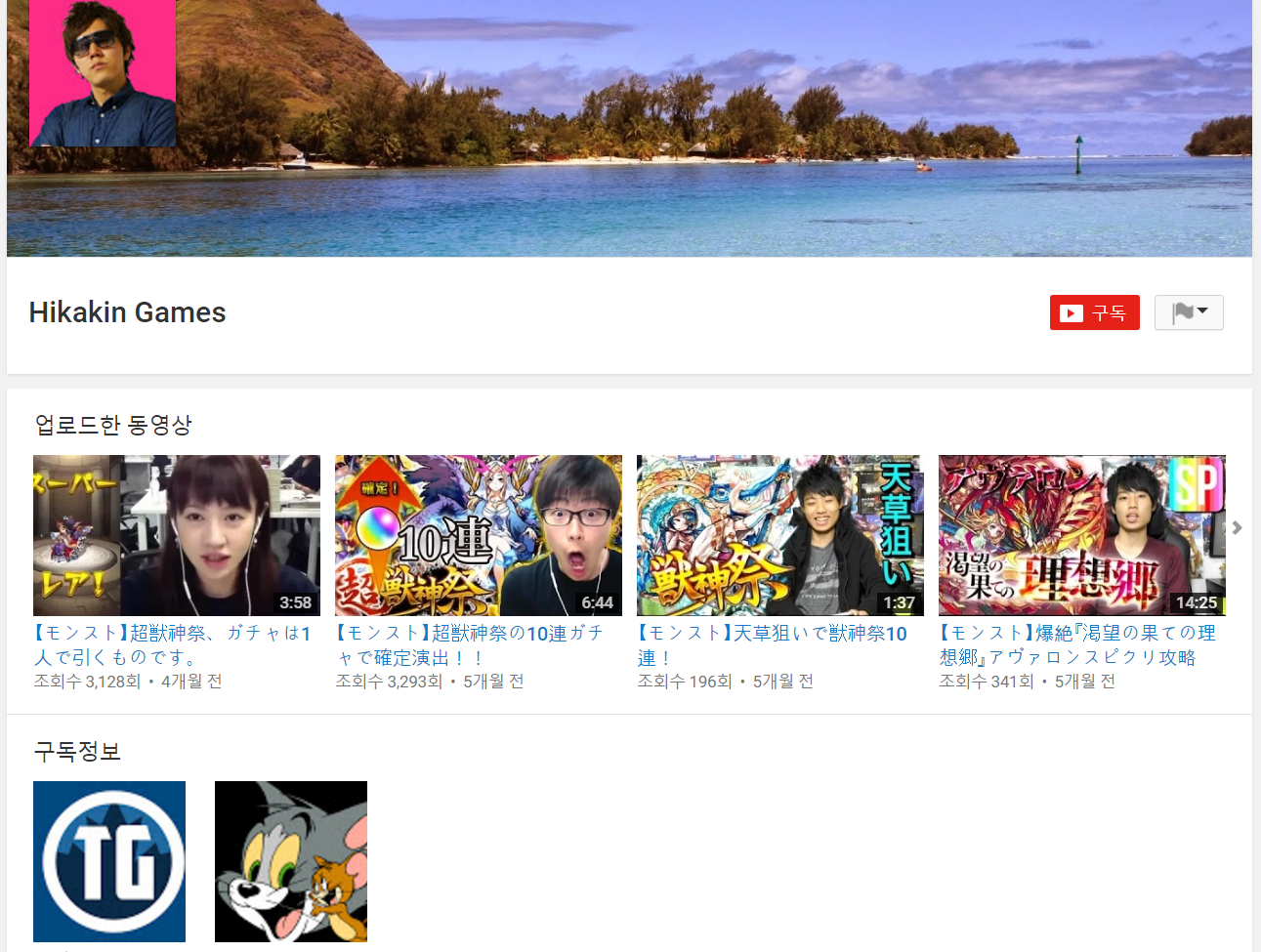Click the next carousel arrow for uploaded videos
1261x952 pixels.
click(1237, 527)
